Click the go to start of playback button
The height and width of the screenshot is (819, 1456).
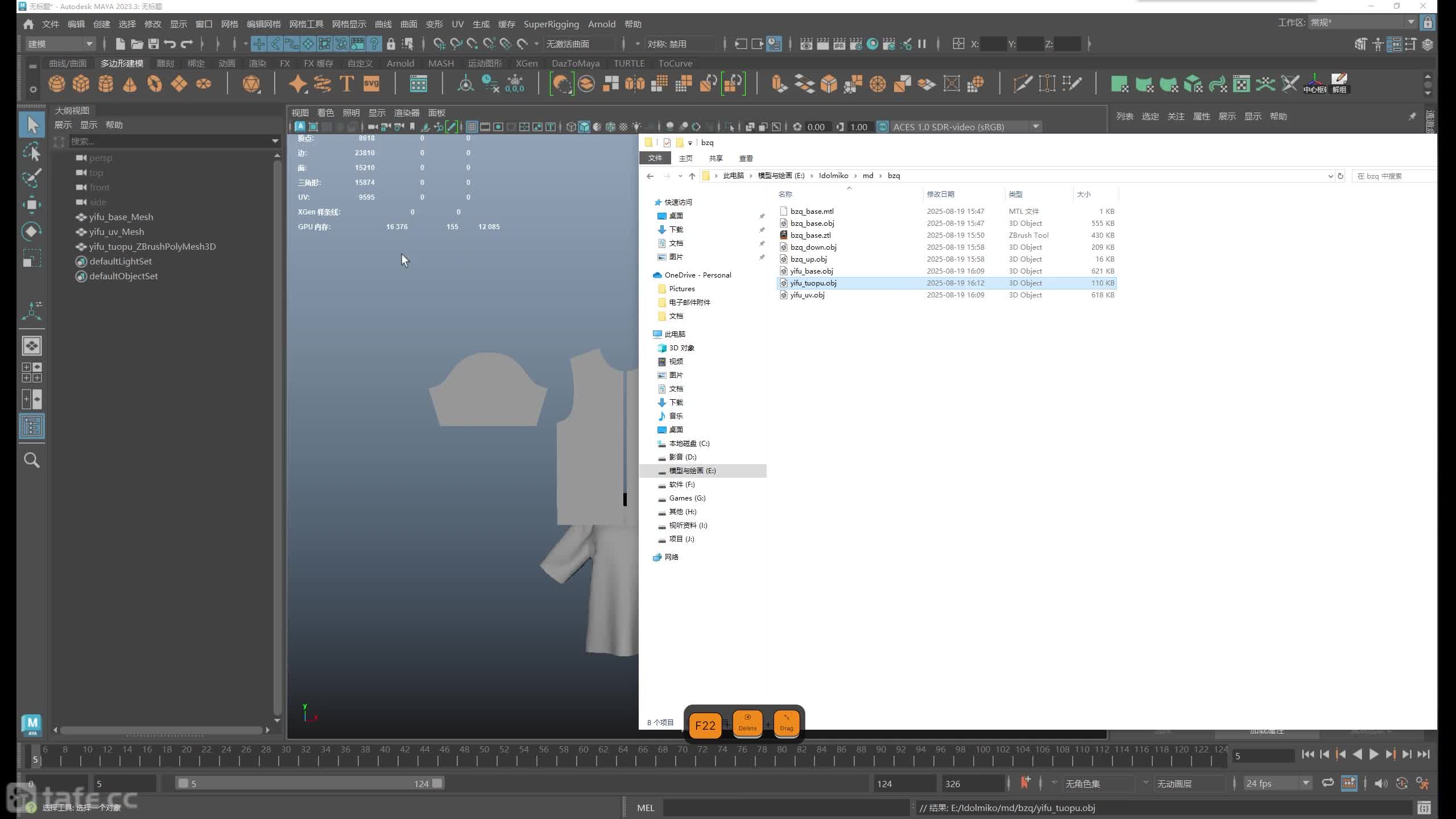(1308, 754)
